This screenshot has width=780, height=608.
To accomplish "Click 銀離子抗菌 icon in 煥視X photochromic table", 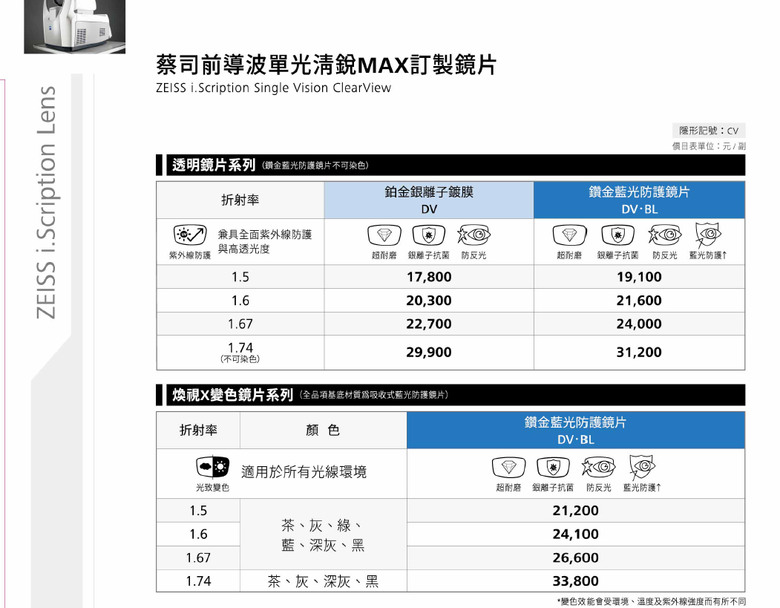I will coord(553,467).
